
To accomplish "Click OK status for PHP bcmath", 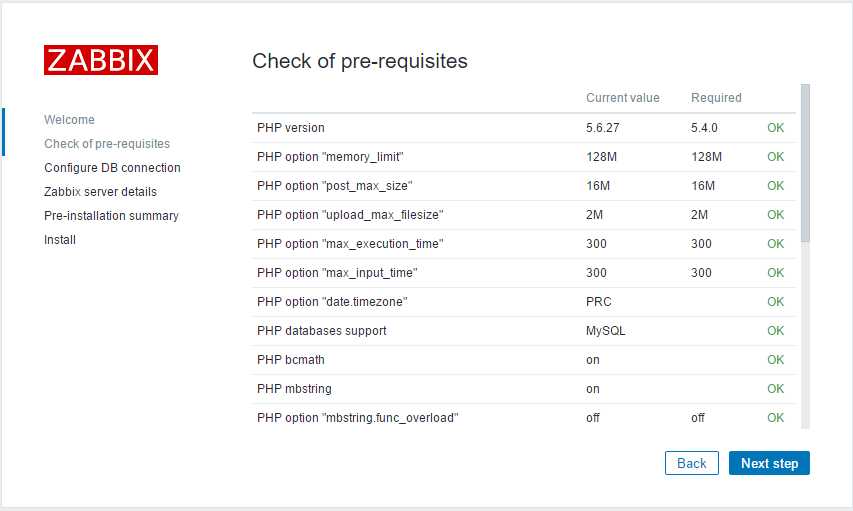I will coord(775,360).
